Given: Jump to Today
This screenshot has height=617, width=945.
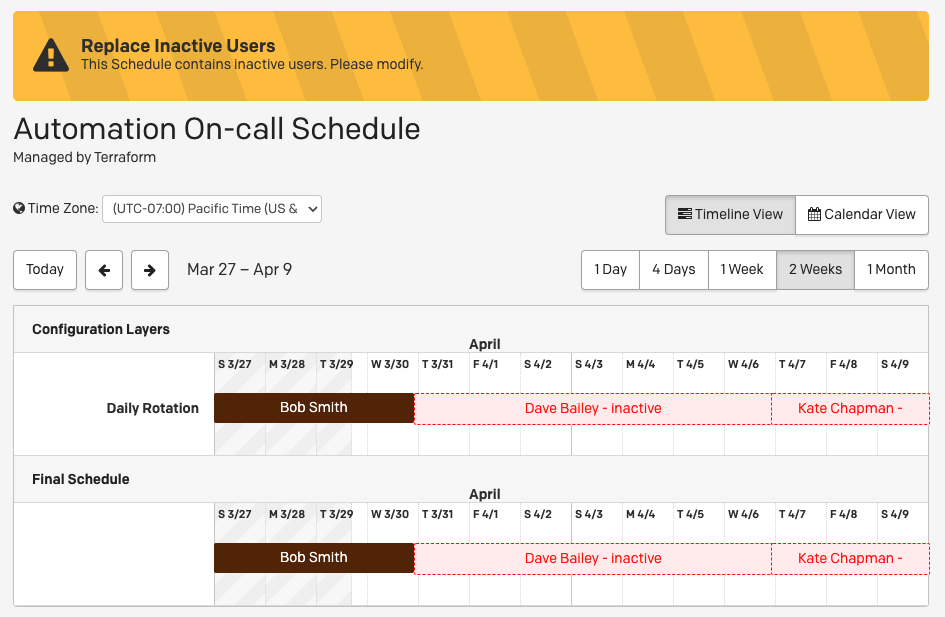Looking at the screenshot, I should [x=45, y=270].
